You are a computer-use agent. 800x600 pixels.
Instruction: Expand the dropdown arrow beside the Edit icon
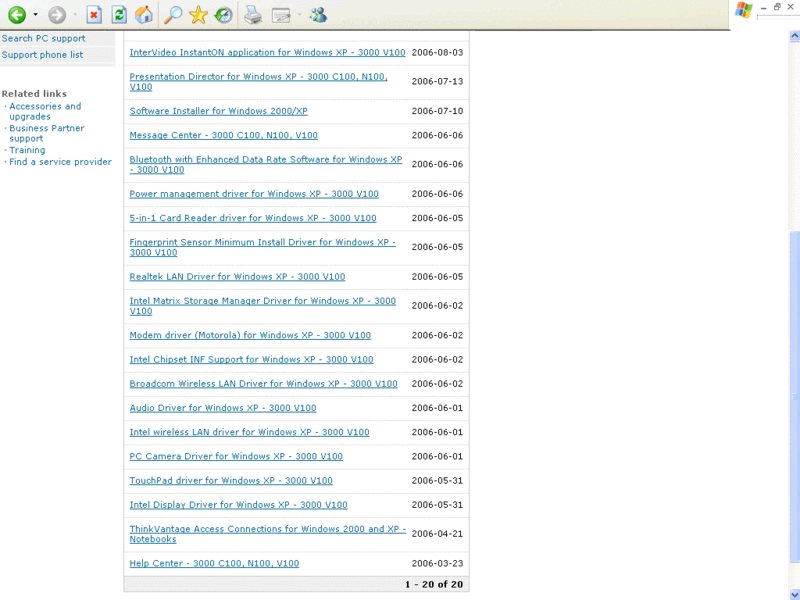[299, 15]
